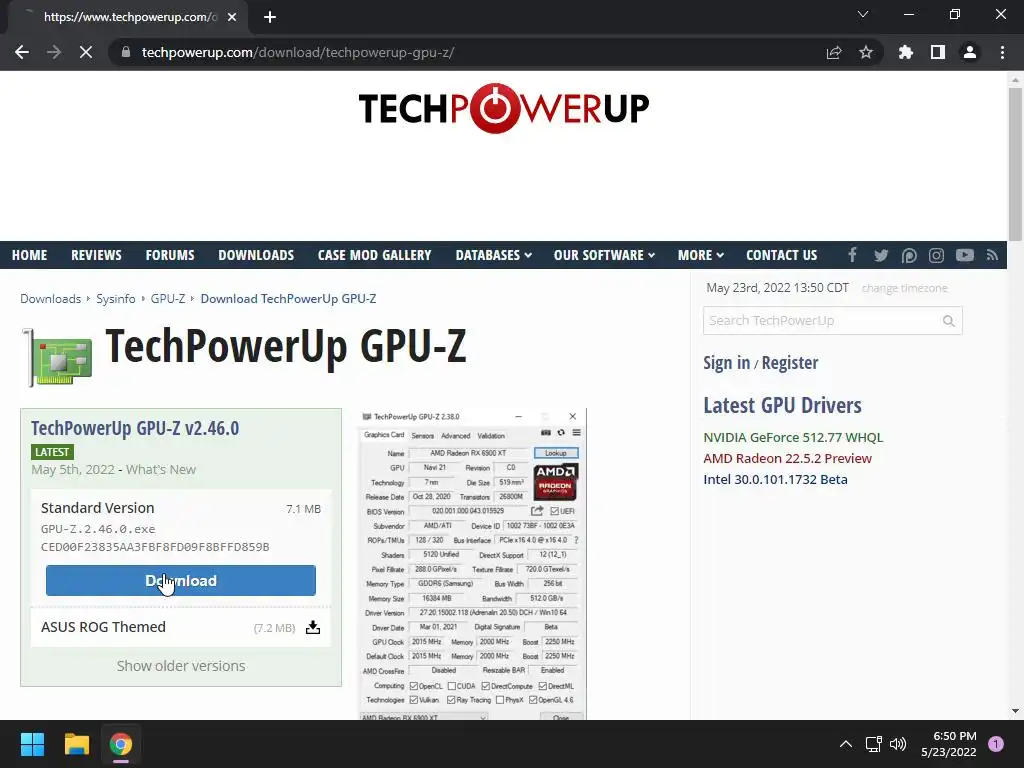This screenshot has width=1024, height=768.
Task: Click the address bar URL
Action: 298,52
